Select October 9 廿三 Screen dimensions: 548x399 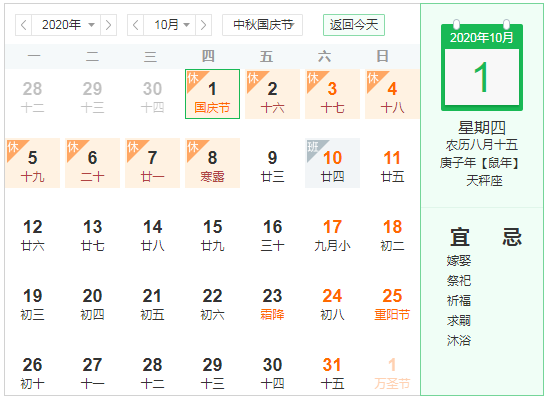click(273, 163)
